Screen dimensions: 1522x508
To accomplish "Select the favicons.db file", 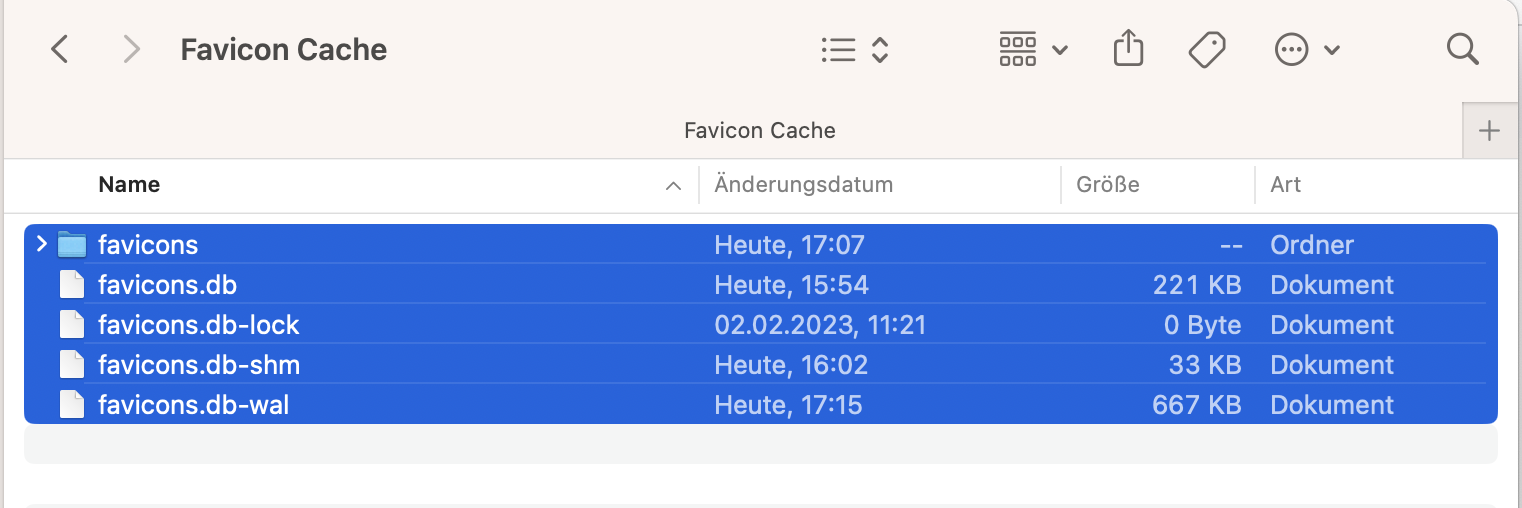I will [x=167, y=285].
